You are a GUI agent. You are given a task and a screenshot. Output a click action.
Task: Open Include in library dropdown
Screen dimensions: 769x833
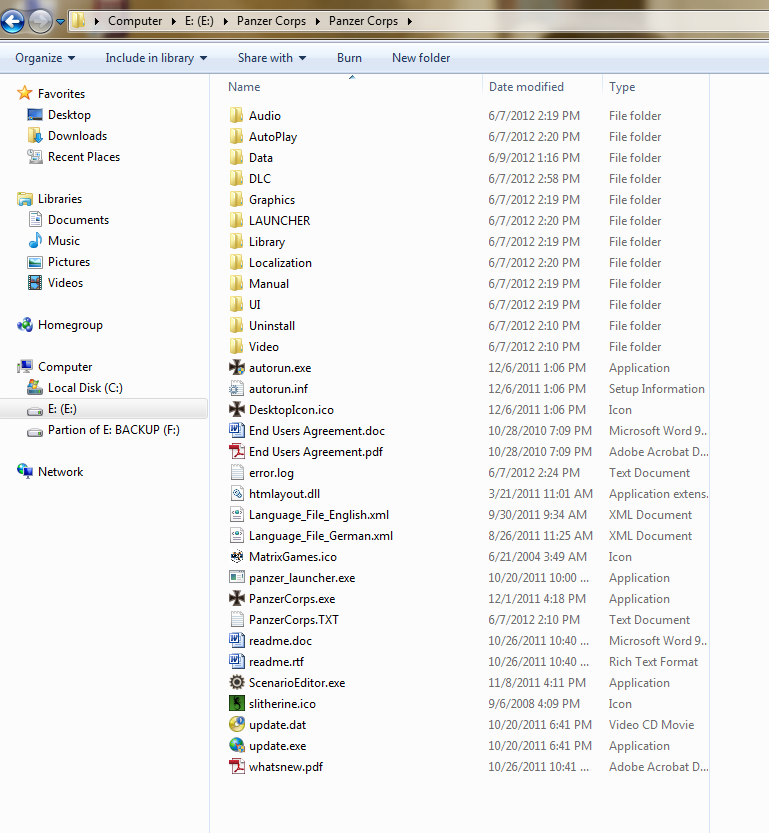point(156,58)
